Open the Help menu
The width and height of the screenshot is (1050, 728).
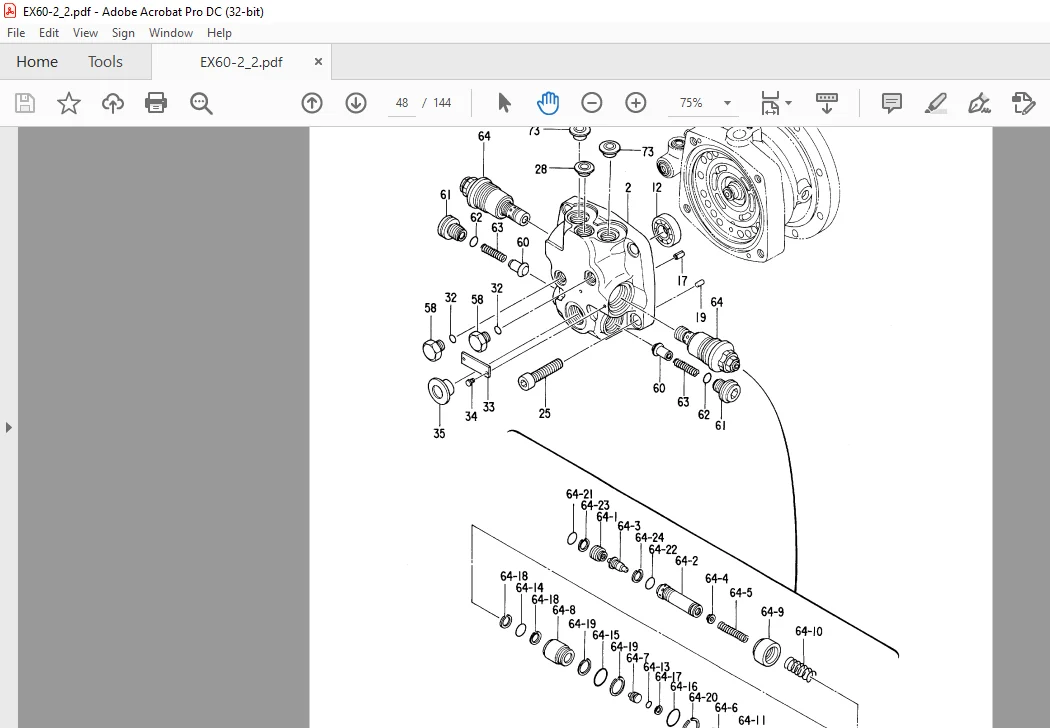click(219, 33)
